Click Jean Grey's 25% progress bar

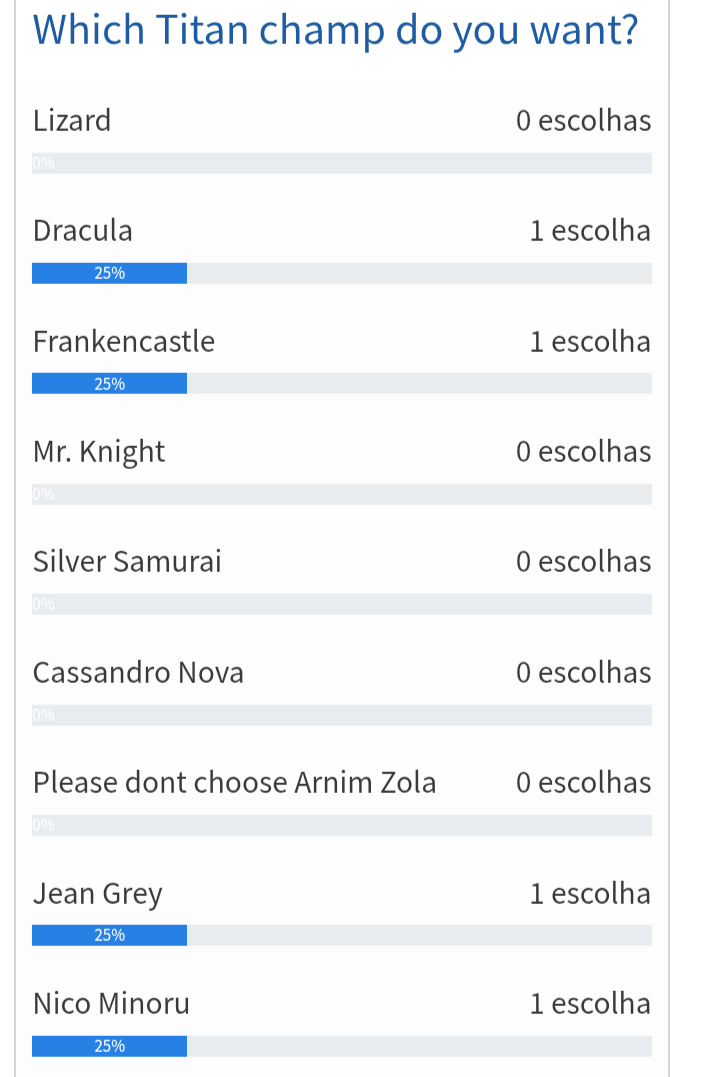click(110, 935)
